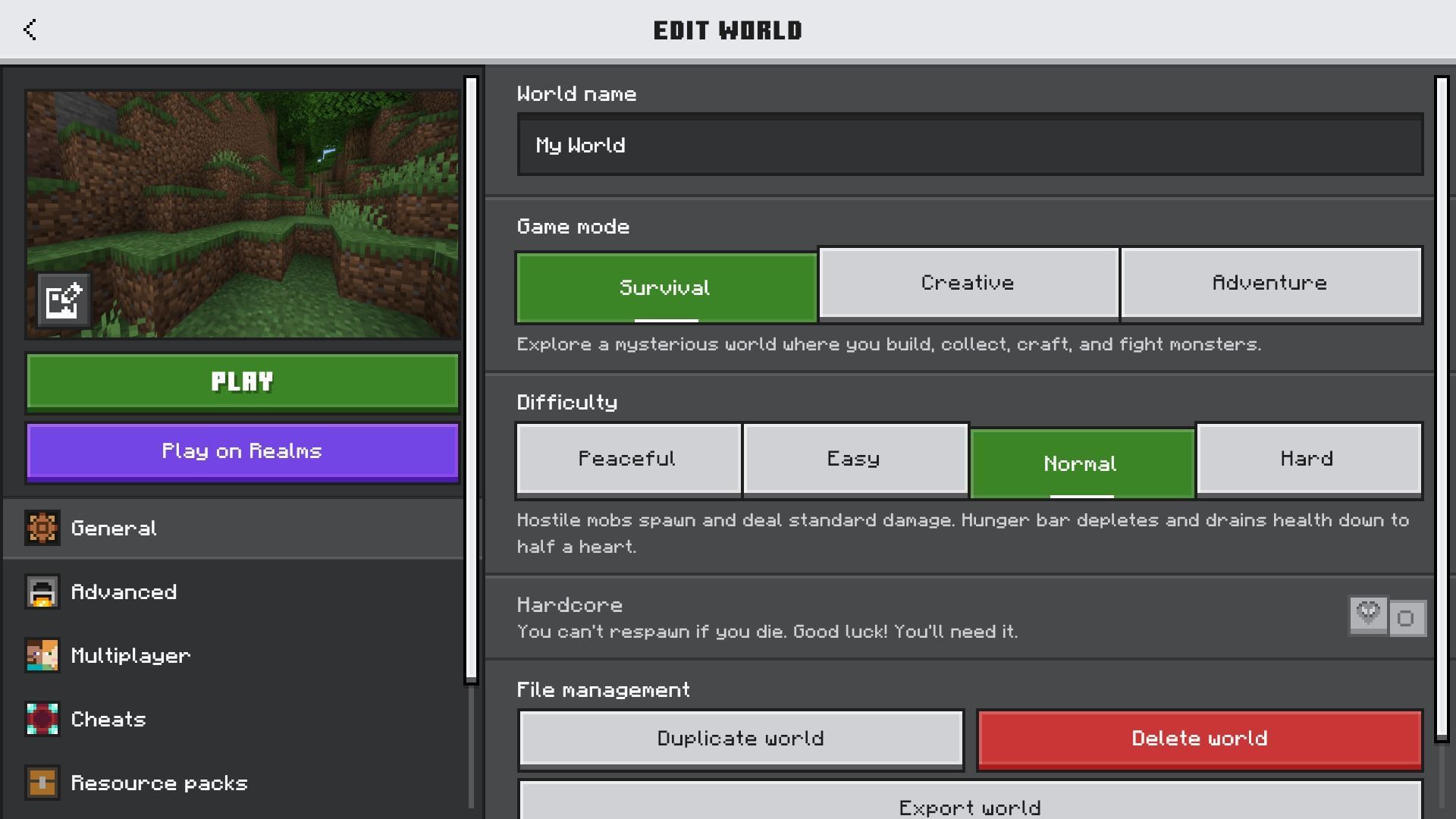Click the edit world thumbnail icon

[64, 301]
